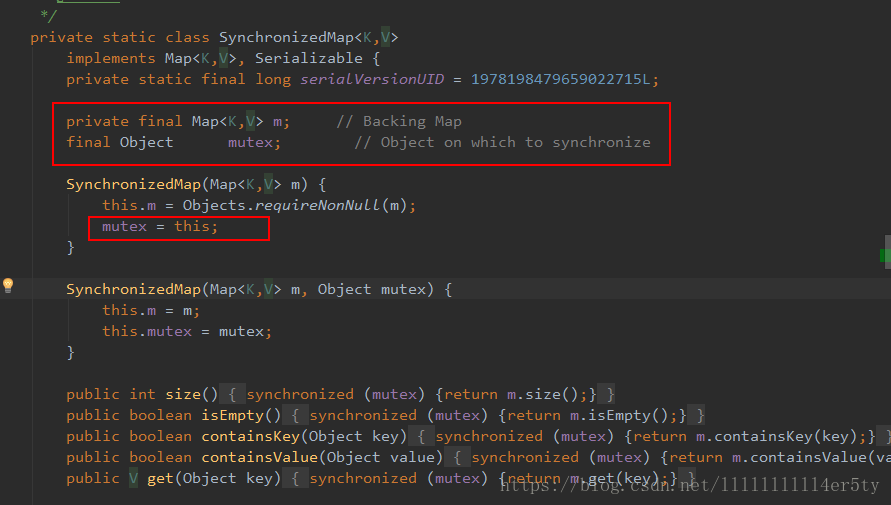Viewport: 891px width, 505px height.
Task: Click Objects.requireNonNull(m) call
Action: (x=294, y=206)
